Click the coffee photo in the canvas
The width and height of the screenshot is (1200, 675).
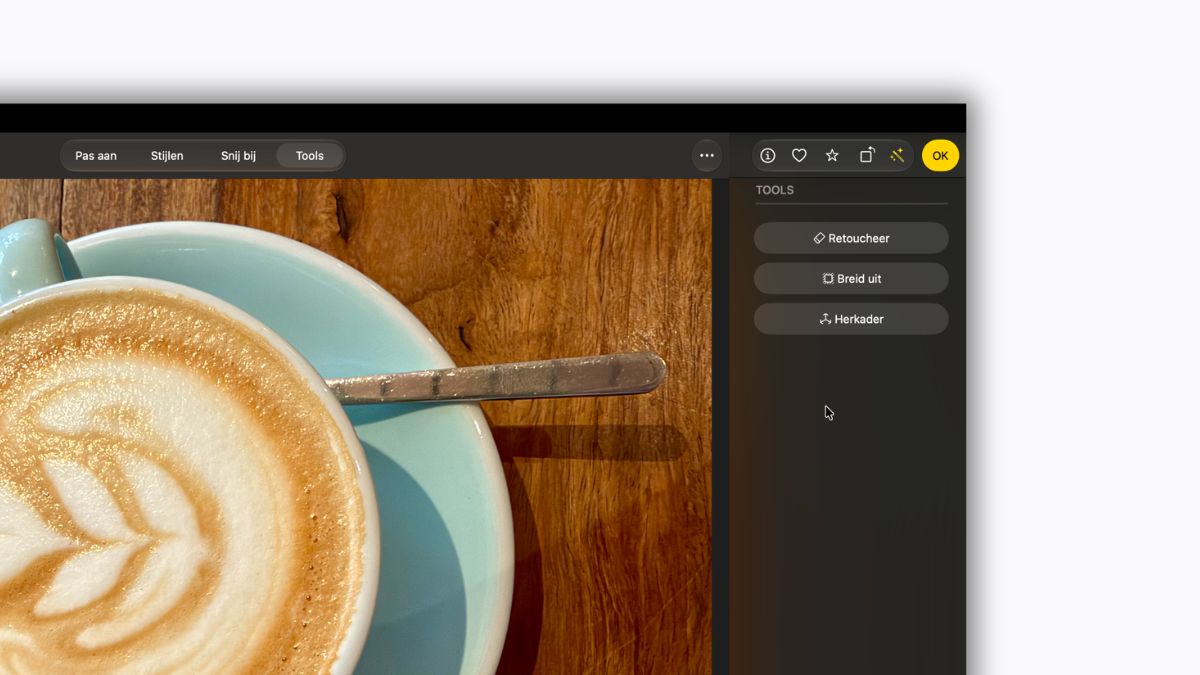356,427
